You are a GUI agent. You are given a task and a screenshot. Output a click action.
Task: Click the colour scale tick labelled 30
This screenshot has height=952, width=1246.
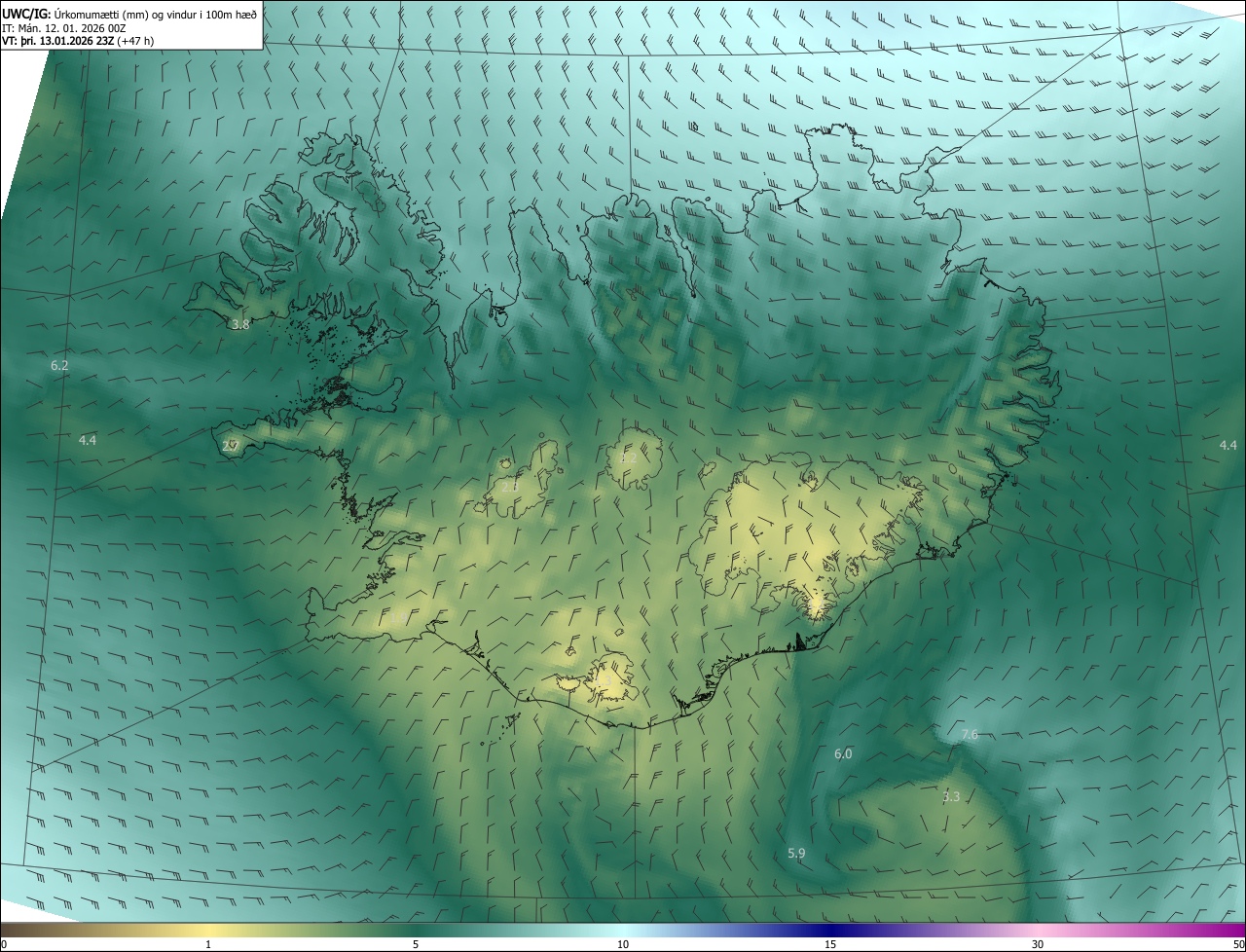tap(1038, 944)
